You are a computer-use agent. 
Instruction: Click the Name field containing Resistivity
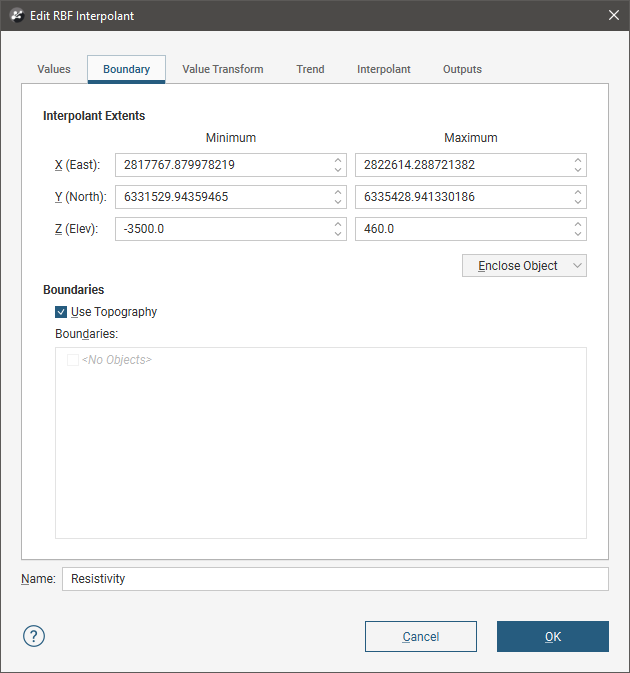[334, 579]
